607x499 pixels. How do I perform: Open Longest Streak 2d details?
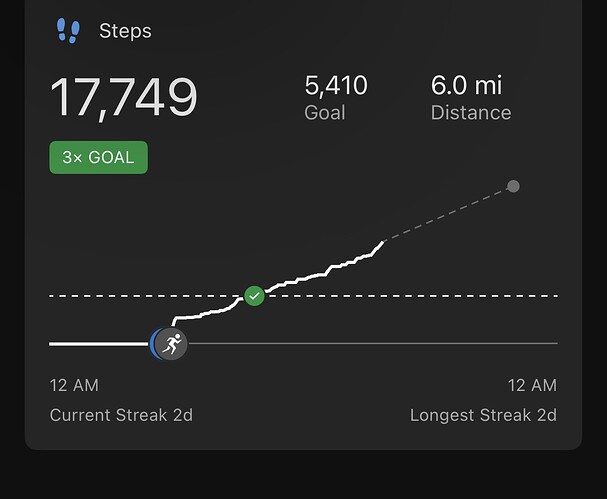483,415
